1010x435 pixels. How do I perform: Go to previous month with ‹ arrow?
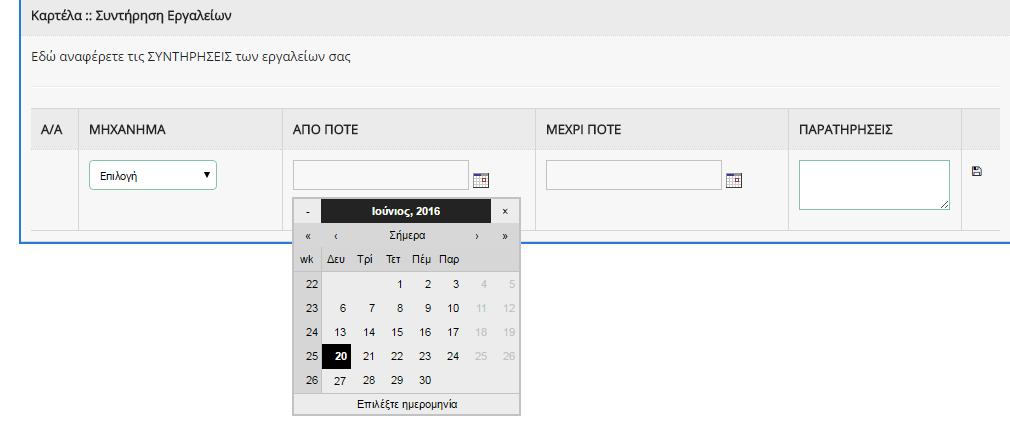point(336,236)
